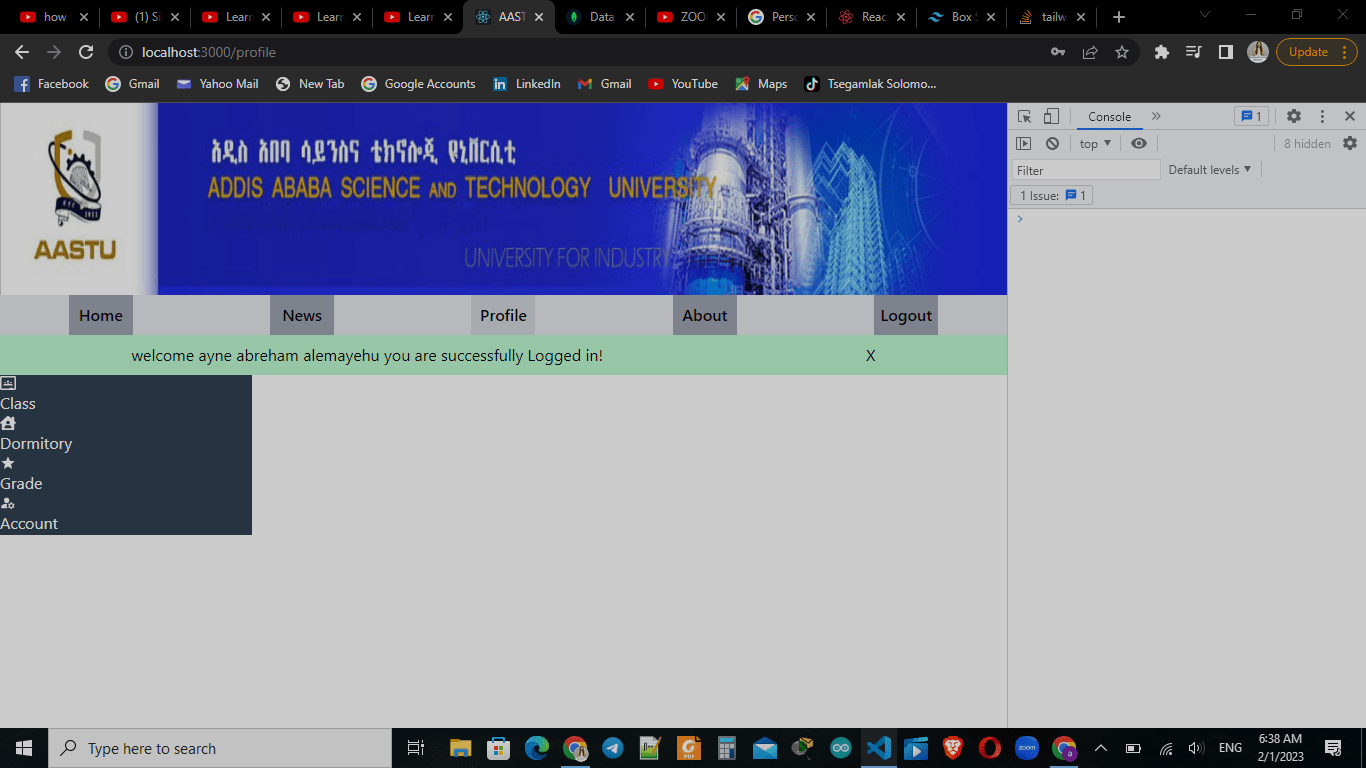Switch to the Console tab in DevTools
Viewport: 1366px width, 768px height.
pos(1110,117)
